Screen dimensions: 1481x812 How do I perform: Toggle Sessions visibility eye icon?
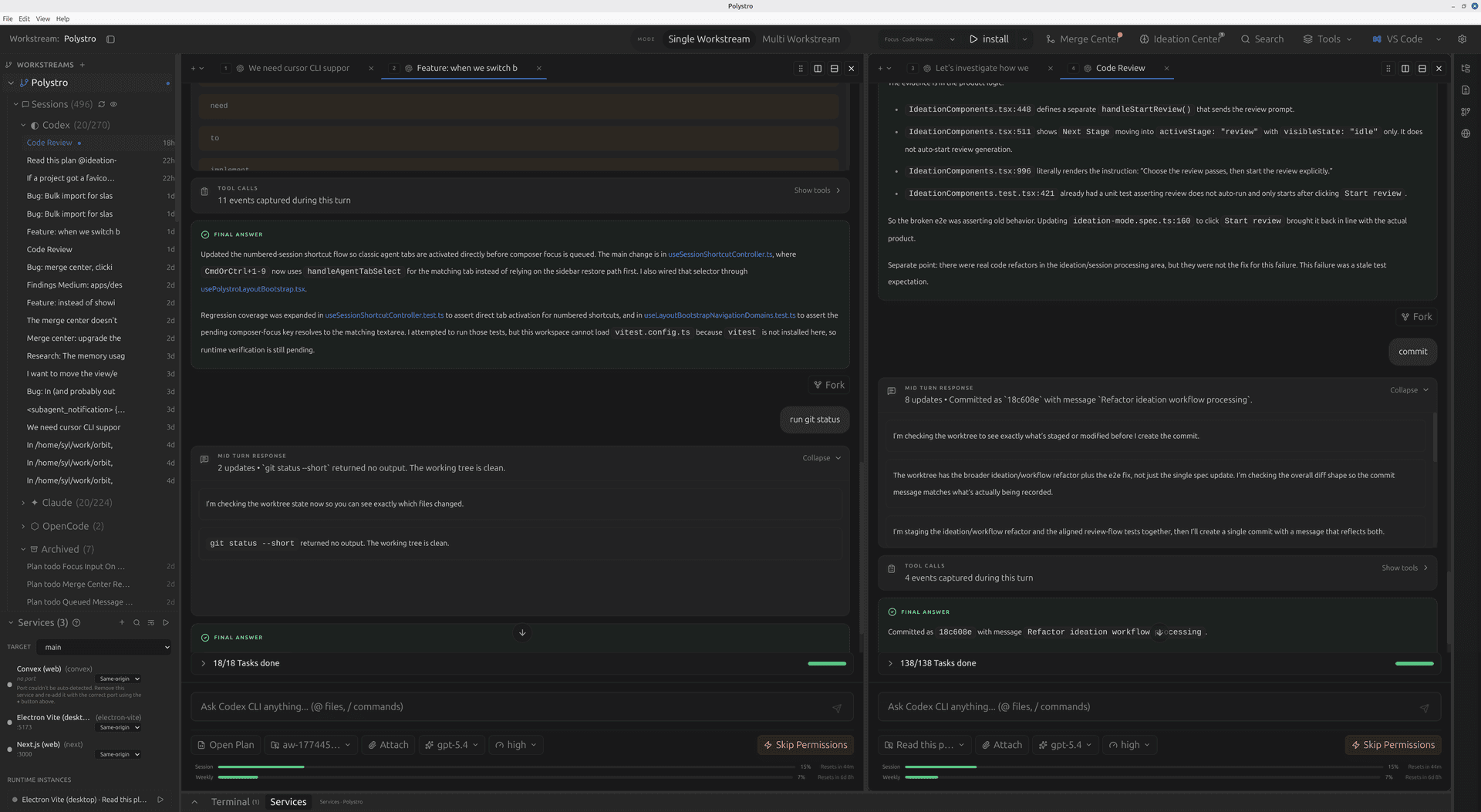pos(113,104)
